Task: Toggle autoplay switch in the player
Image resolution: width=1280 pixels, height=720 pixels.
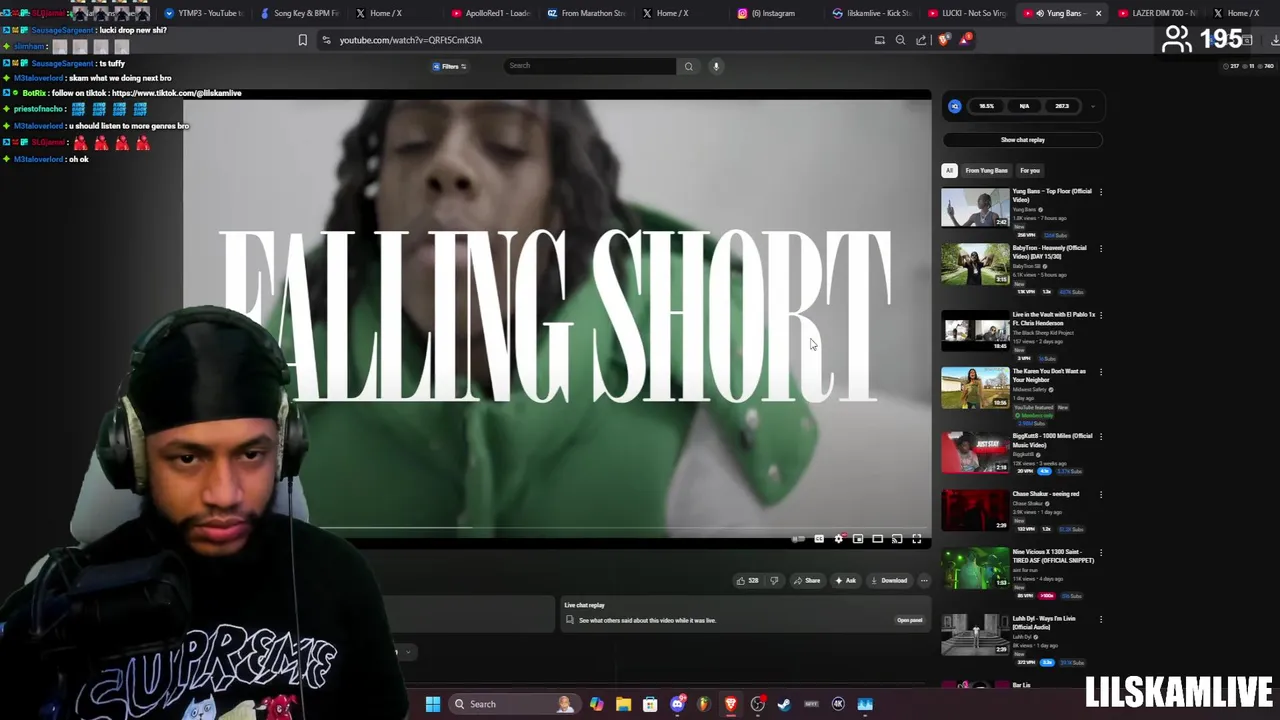Action: (798, 539)
